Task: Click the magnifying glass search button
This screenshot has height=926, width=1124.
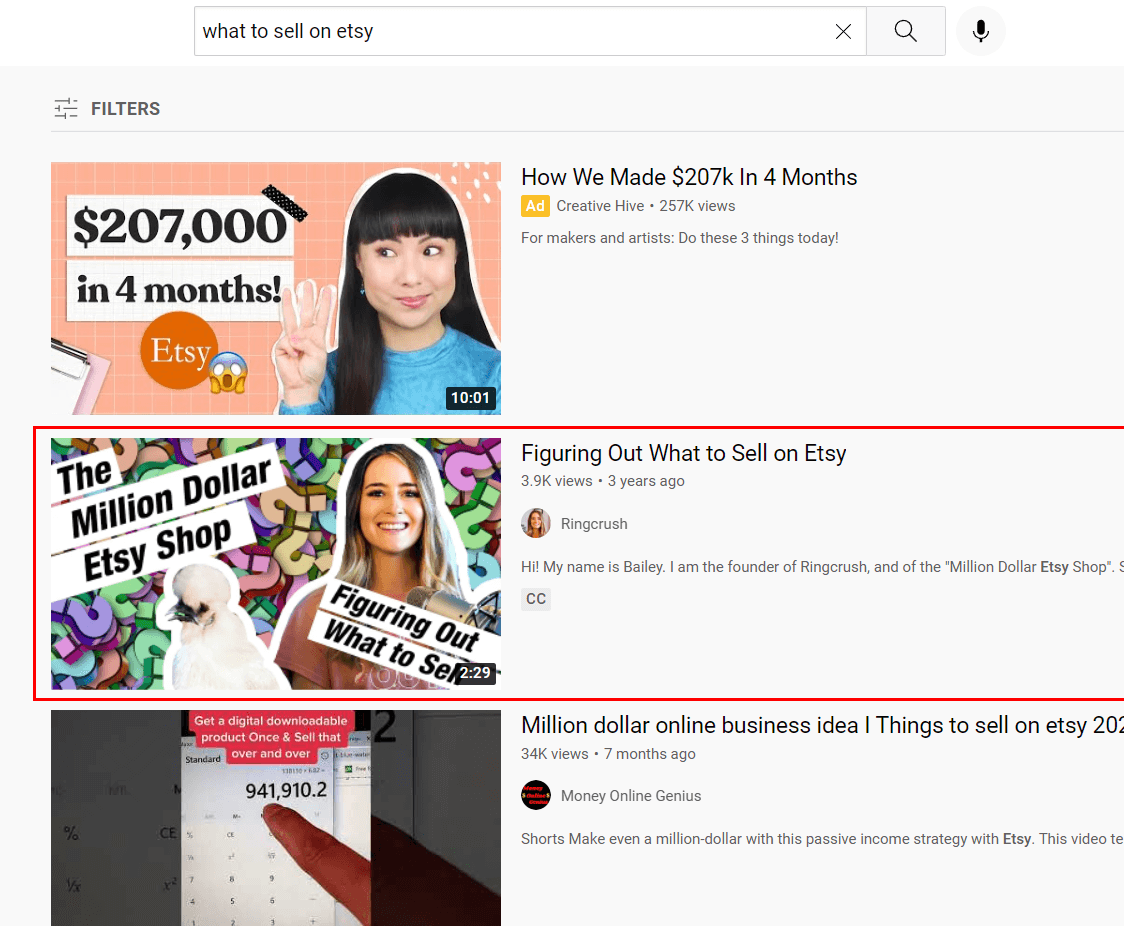Action: [905, 31]
